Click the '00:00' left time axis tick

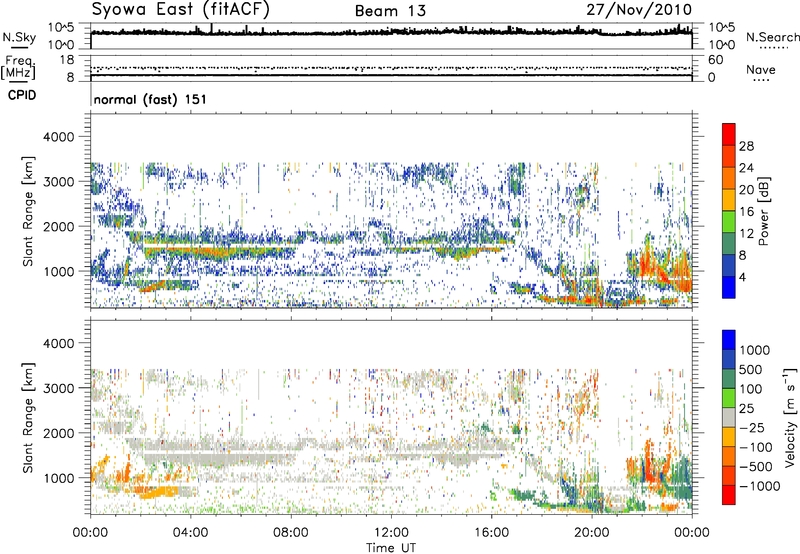click(90, 532)
